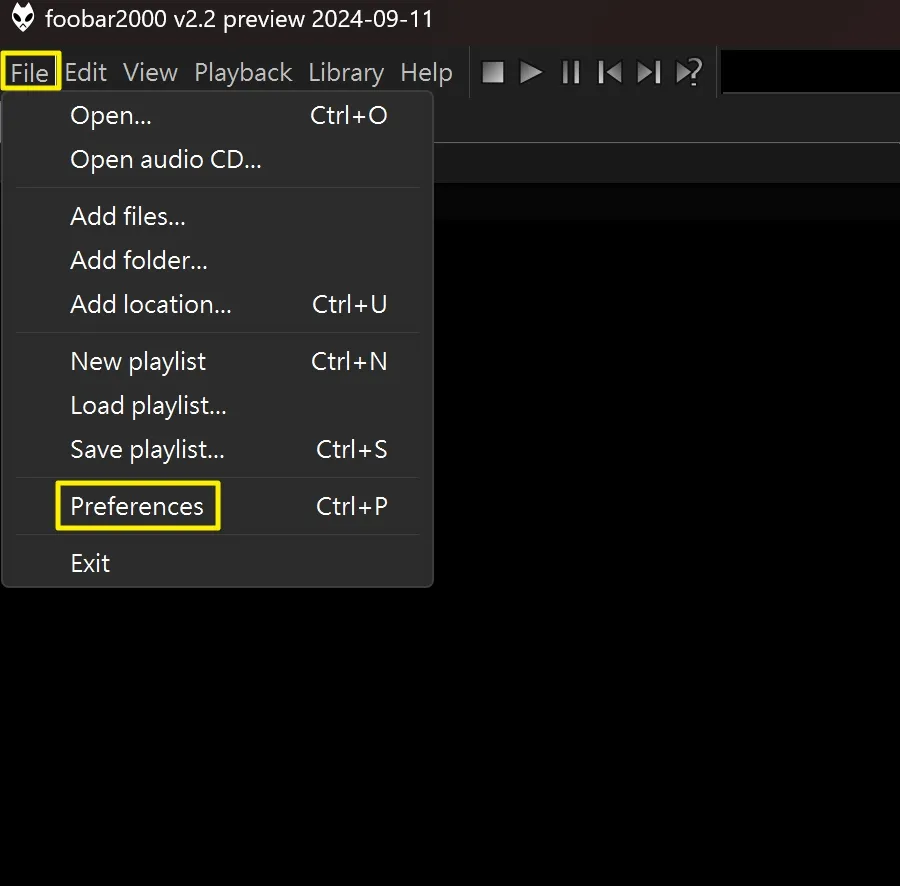Open the File menu
The image size is (900, 886).
pos(30,72)
